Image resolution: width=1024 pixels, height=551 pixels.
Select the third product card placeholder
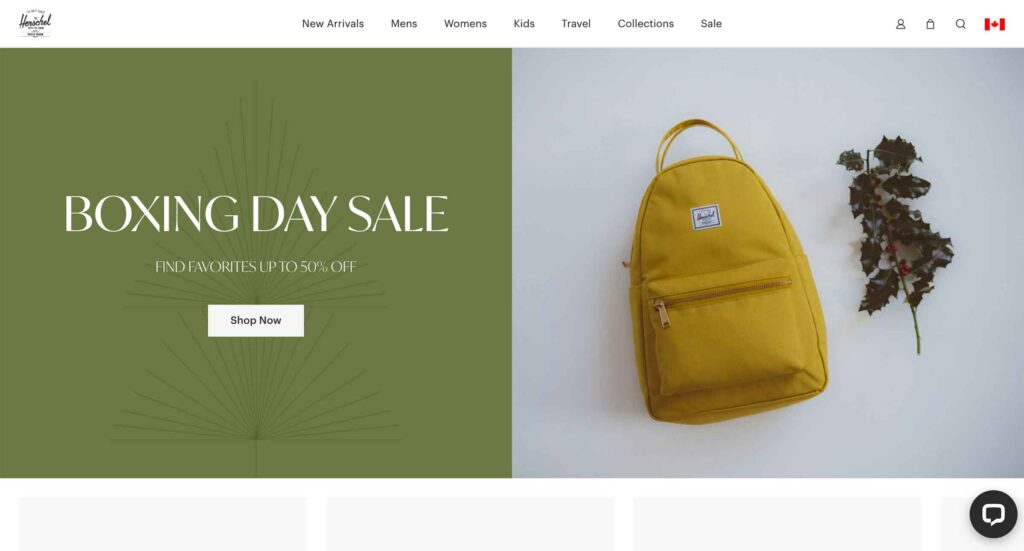coord(777,524)
